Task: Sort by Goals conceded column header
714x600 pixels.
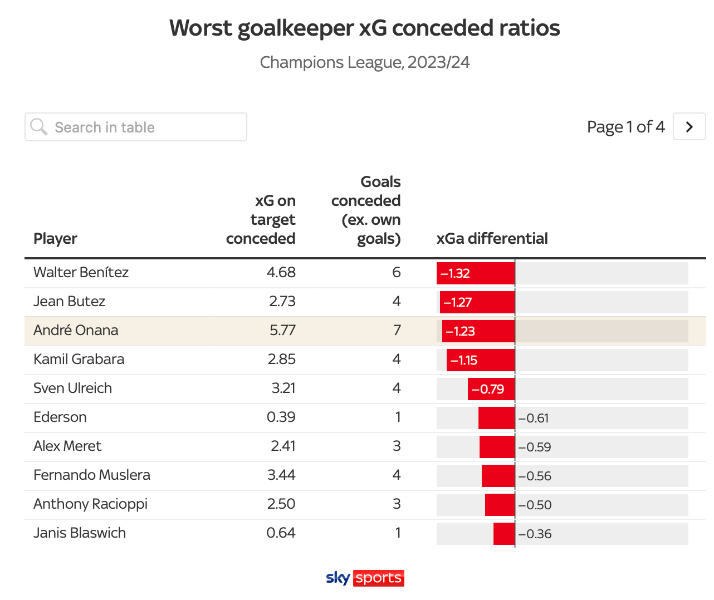Action: pos(366,210)
